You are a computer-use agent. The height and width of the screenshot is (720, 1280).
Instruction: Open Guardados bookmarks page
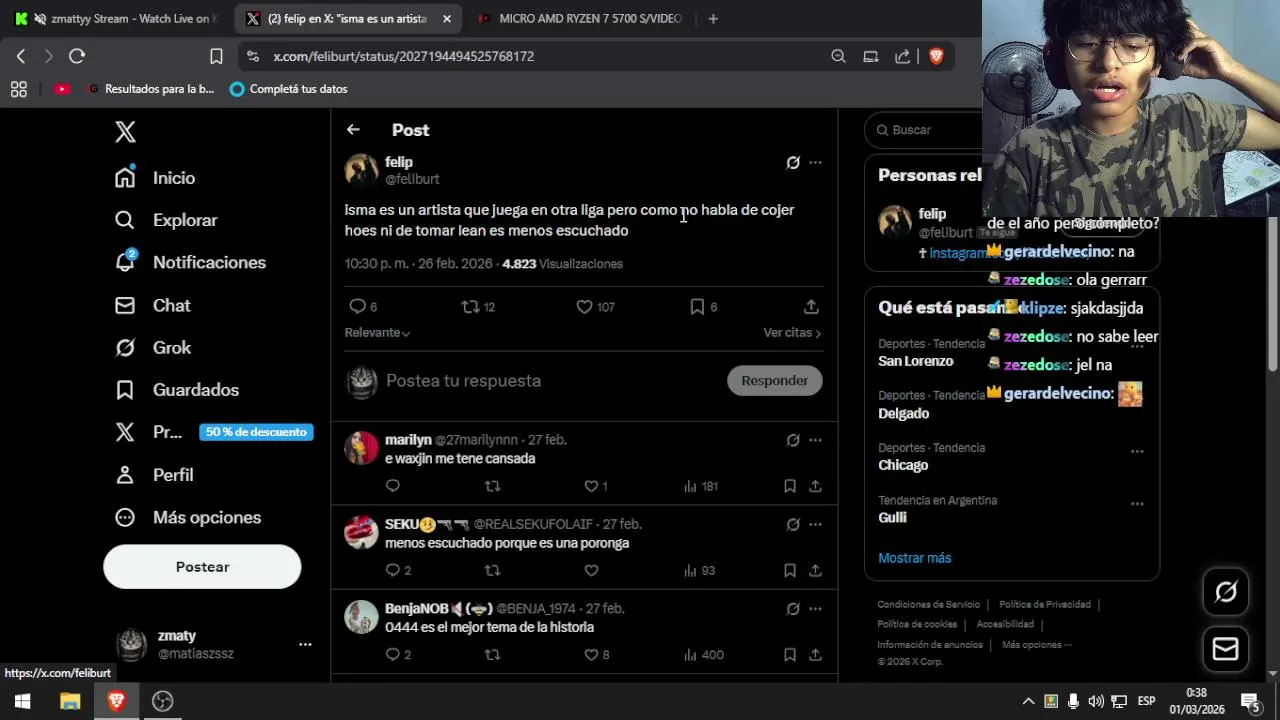pos(177,390)
